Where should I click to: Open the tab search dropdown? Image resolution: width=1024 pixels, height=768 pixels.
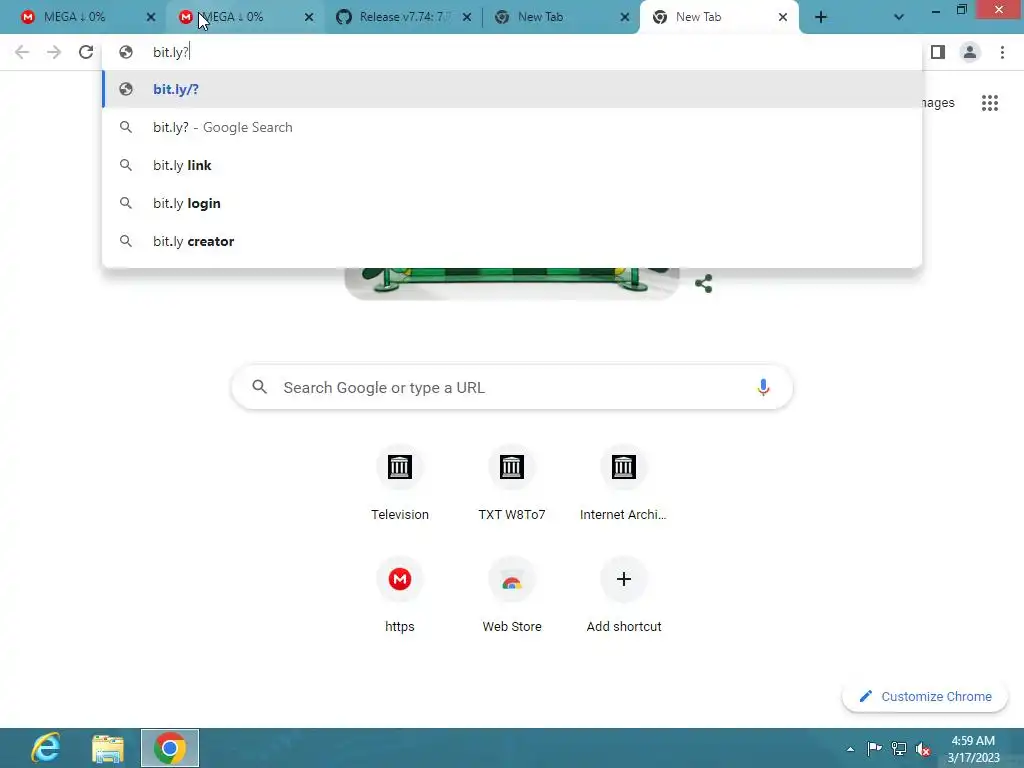pyautogui.click(x=899, y=18)
